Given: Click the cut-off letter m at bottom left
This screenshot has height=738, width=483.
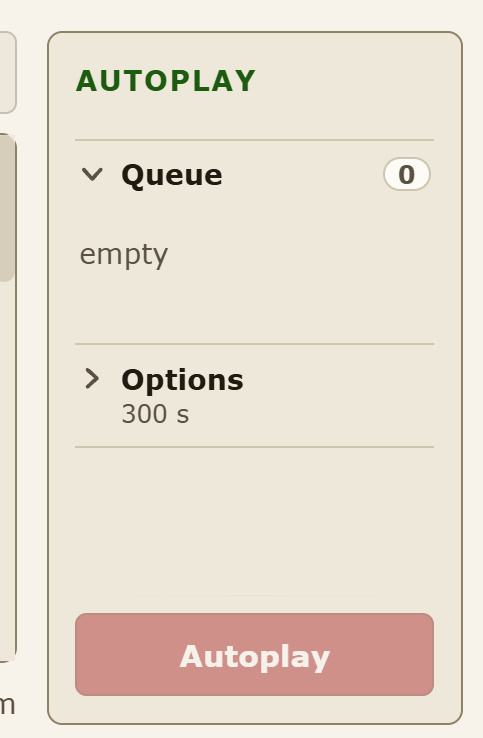Looking at the screenshot, I should 8,706.
